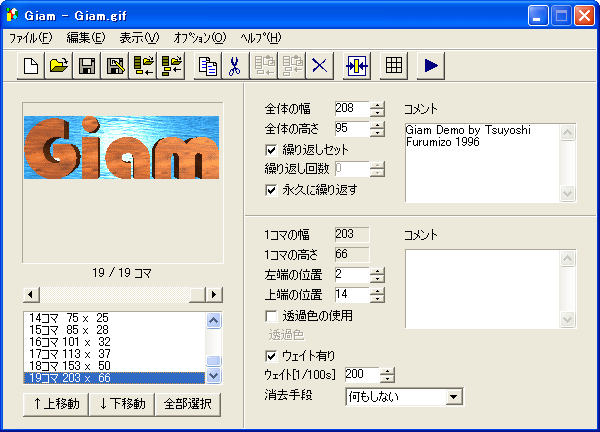Click the ↓下移動 button
Image resolution: width=600 pixels, height=432 pixels.
[x=122, y=404]
